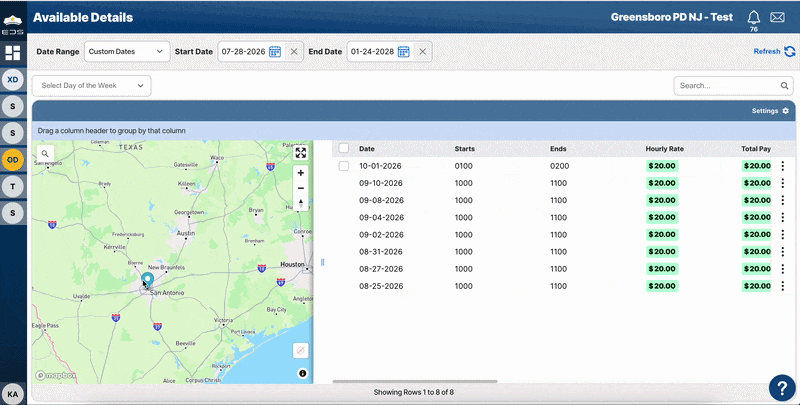This screenshot has width=800, height=405.
Task: Open the OD highlighted sidebar item
Action: tap(13, 160)
